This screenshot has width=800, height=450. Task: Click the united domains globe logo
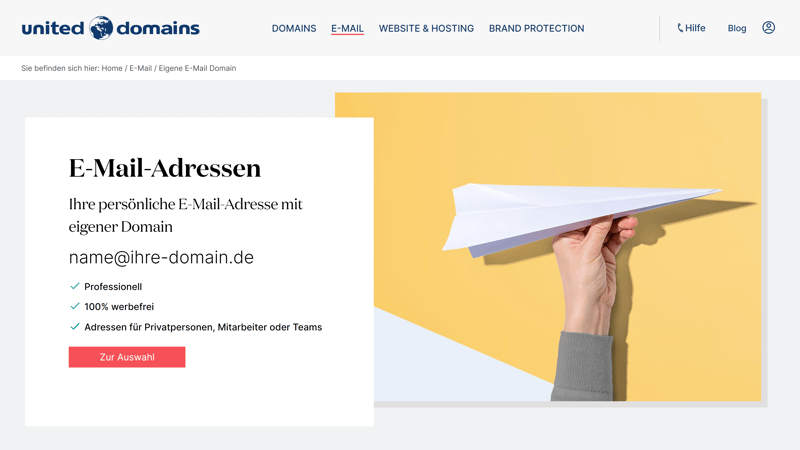pyautogui.click(x=101, y=28)
